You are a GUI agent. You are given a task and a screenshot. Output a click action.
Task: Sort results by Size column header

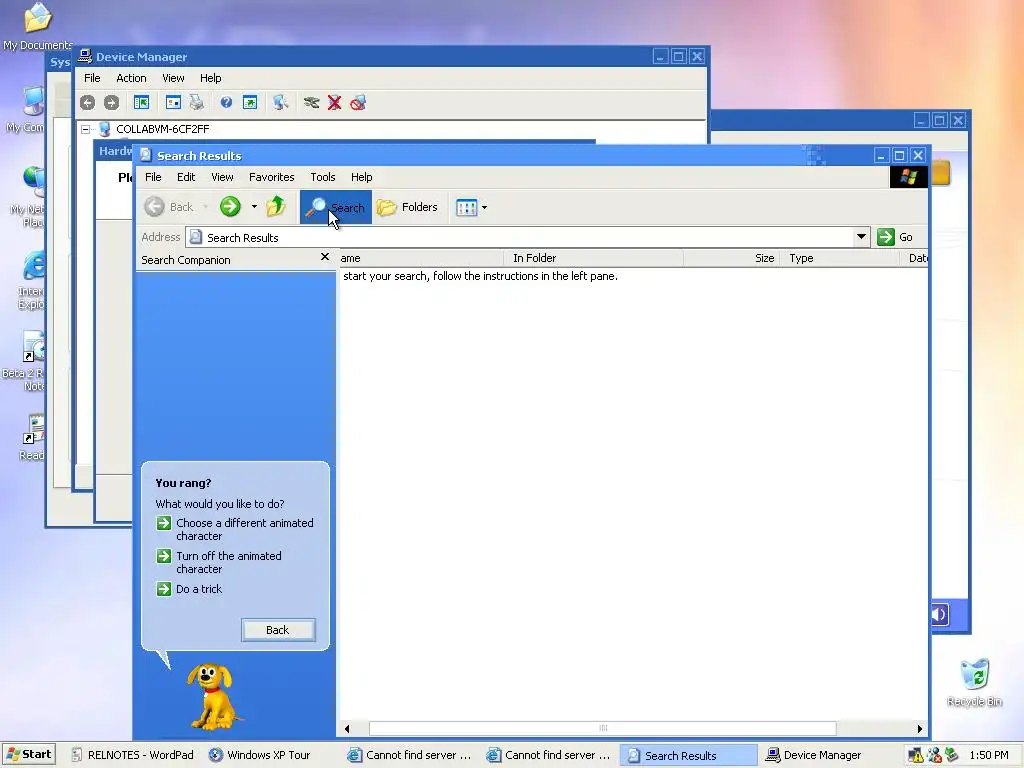tap(731, 258)
